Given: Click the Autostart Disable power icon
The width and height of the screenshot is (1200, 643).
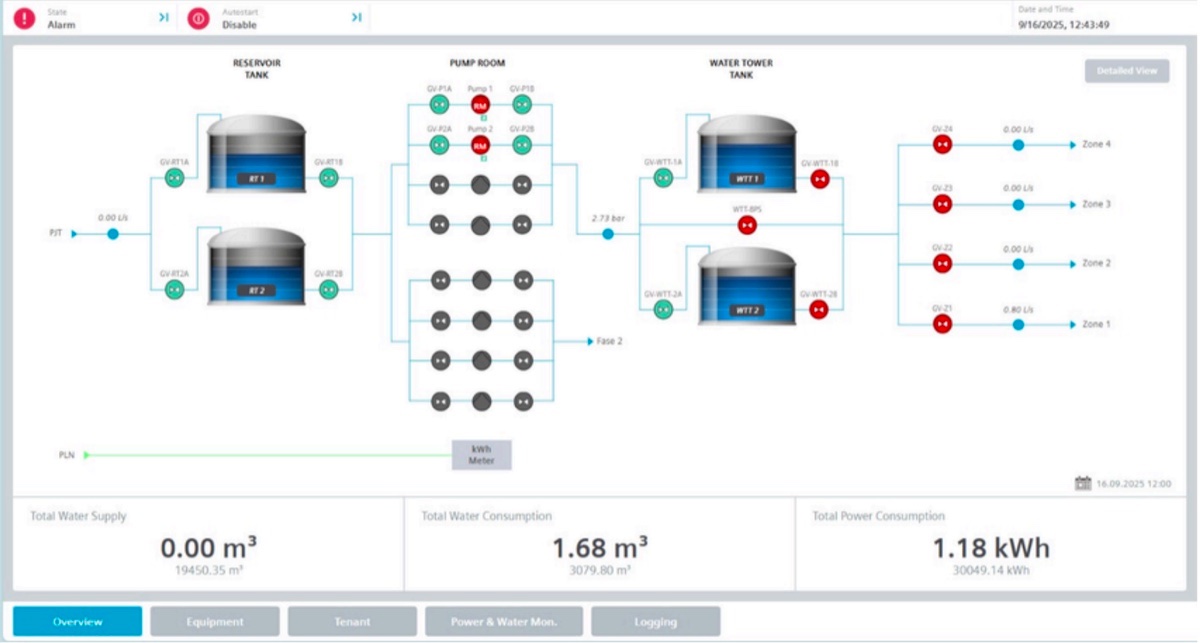Looking at the screenshot, I should pos(199,18).
